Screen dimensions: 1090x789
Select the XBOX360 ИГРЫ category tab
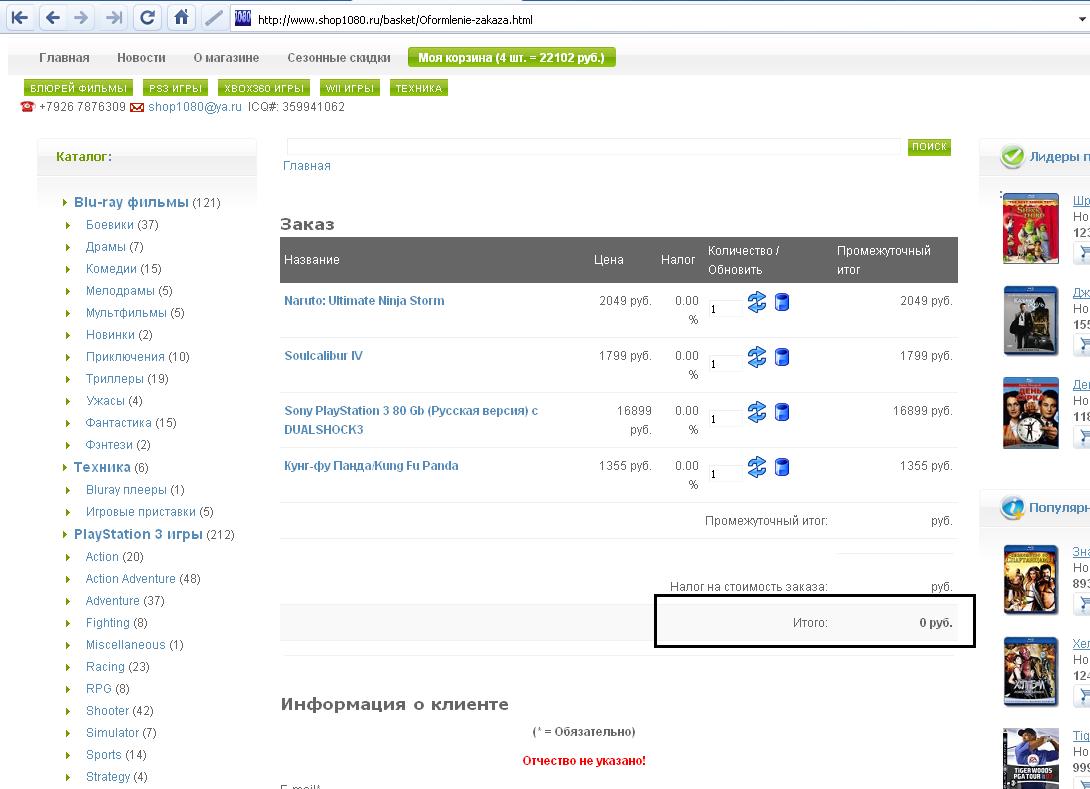pyautogui.click(x=263, y=88)
